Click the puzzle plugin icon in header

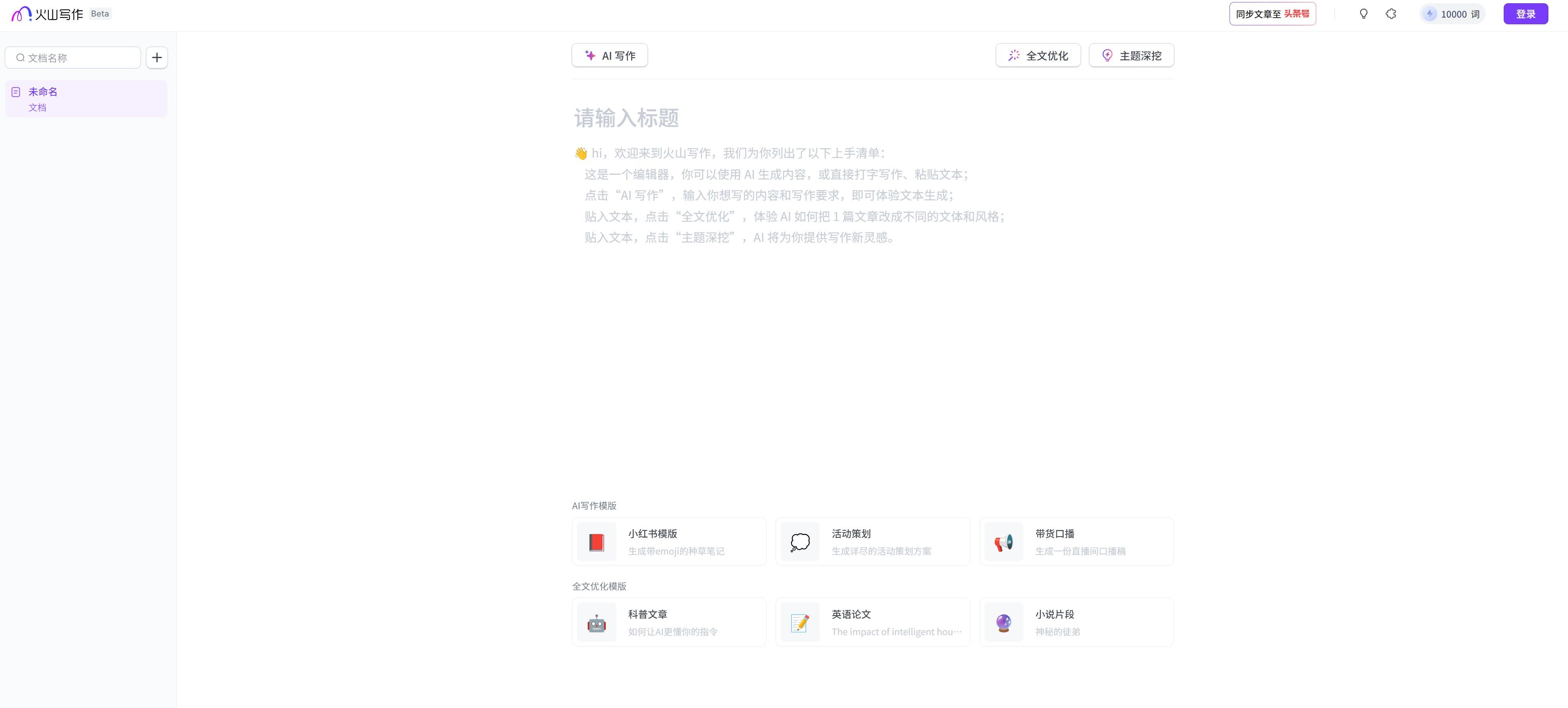(x=1391, y=14)
